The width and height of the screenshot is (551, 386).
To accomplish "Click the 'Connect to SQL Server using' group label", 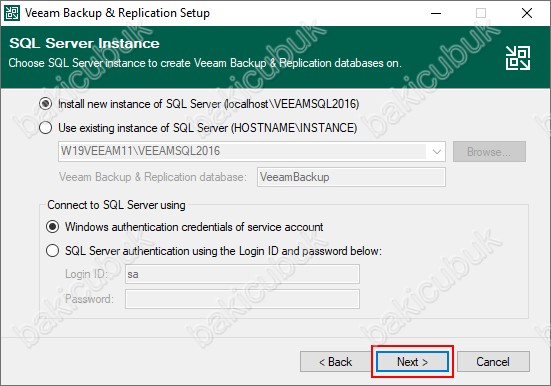I will pos(116,205).
